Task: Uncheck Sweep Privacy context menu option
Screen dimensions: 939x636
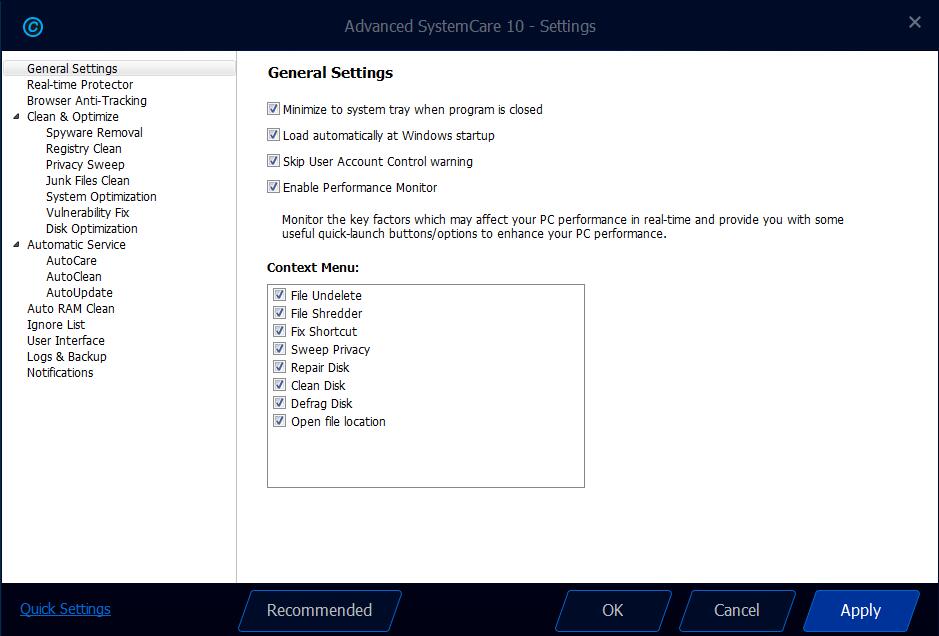Action: (x=279, y=349)
